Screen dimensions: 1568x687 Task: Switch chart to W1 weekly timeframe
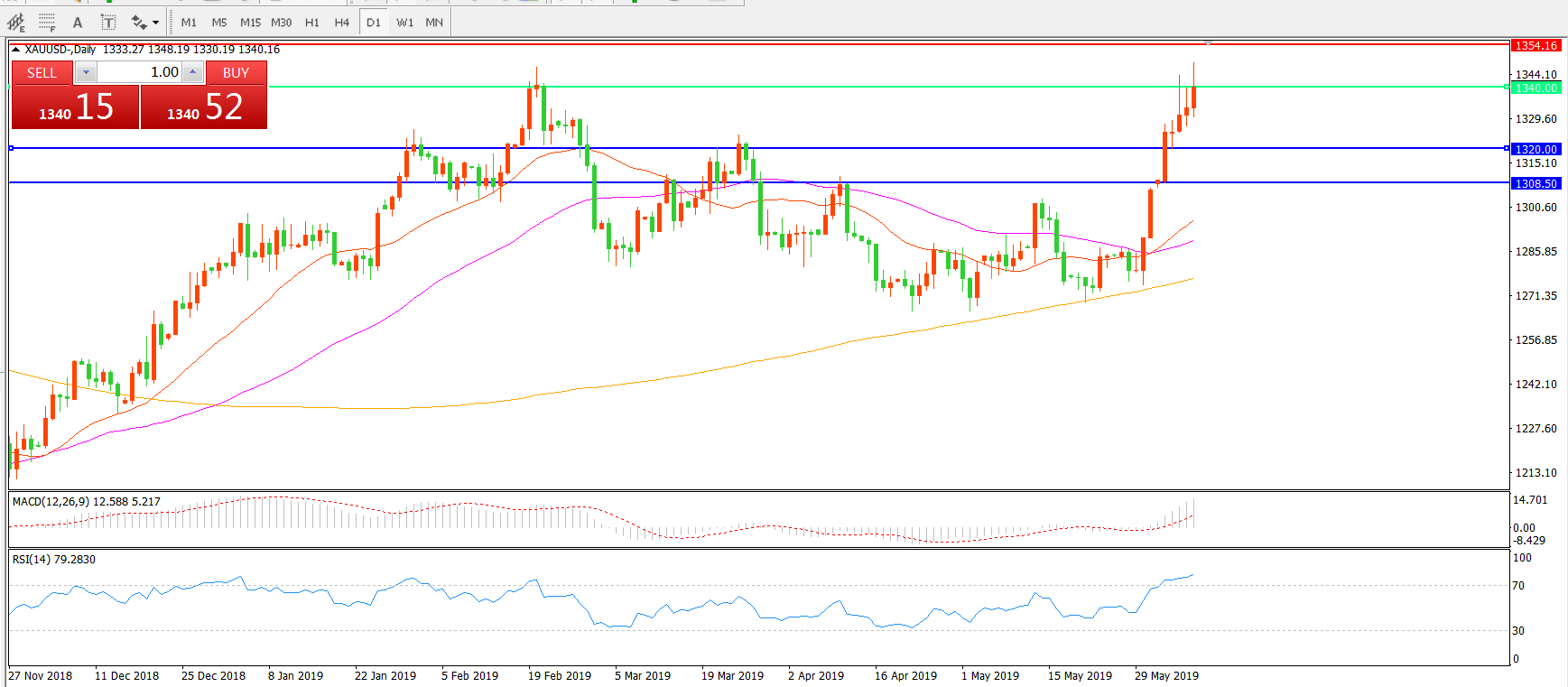pyautogui.click(x=404, y=23)
